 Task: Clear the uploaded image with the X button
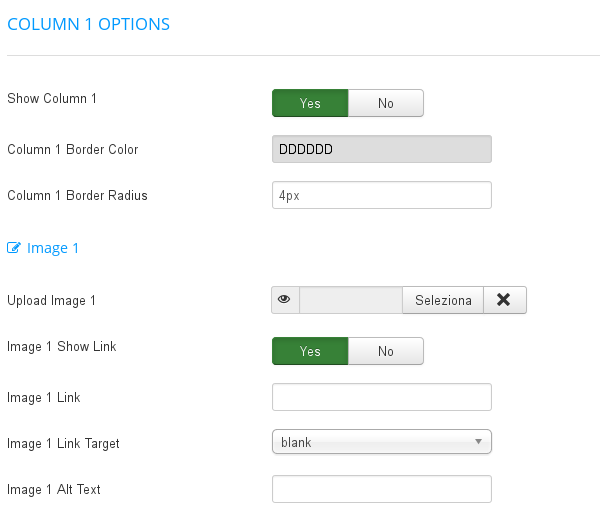(504, 300)
